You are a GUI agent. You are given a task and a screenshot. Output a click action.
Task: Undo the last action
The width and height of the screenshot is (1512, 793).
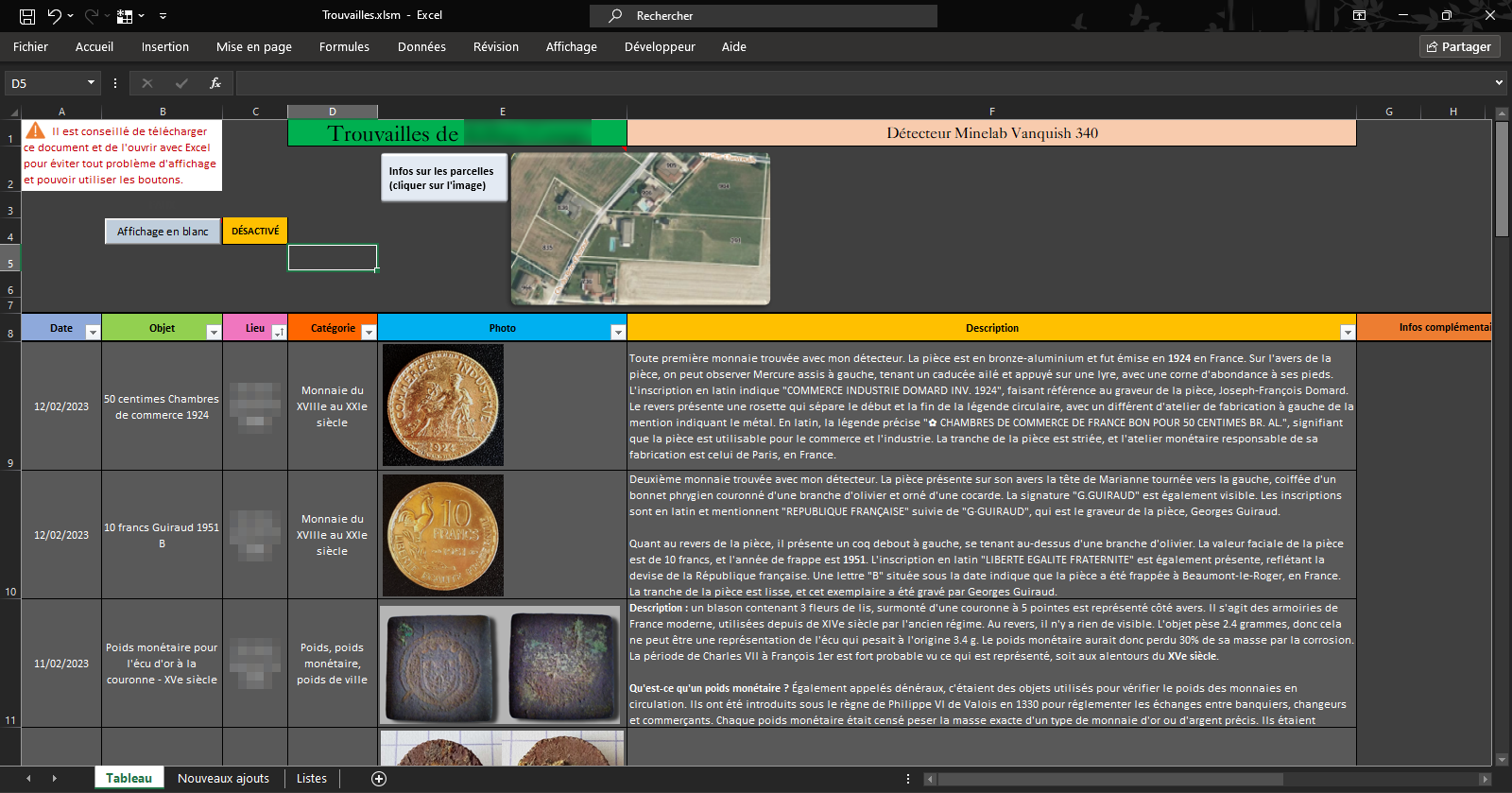(x=55, y=16)
